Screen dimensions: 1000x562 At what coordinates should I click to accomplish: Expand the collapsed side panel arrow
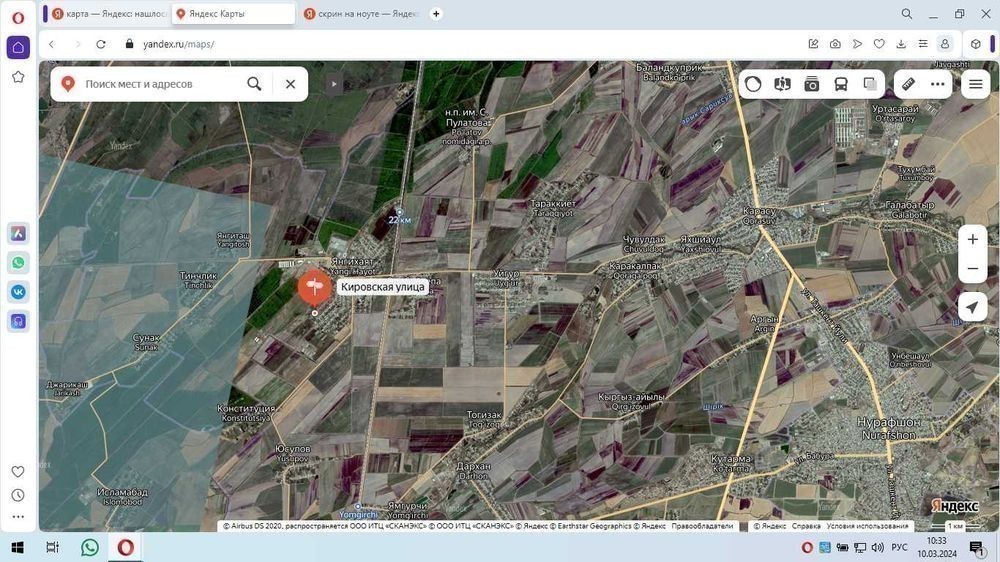pyautogui.click(x=335, y=84)
